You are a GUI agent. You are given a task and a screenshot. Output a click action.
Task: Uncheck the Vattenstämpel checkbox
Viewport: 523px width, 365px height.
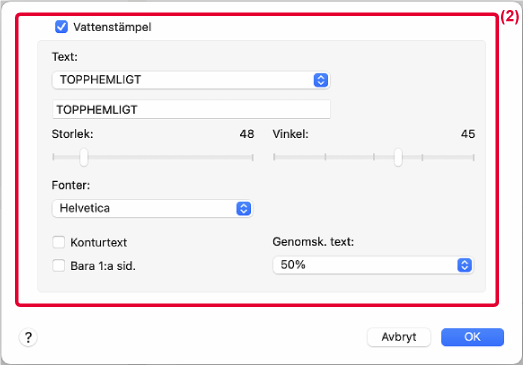coord(61,27)
